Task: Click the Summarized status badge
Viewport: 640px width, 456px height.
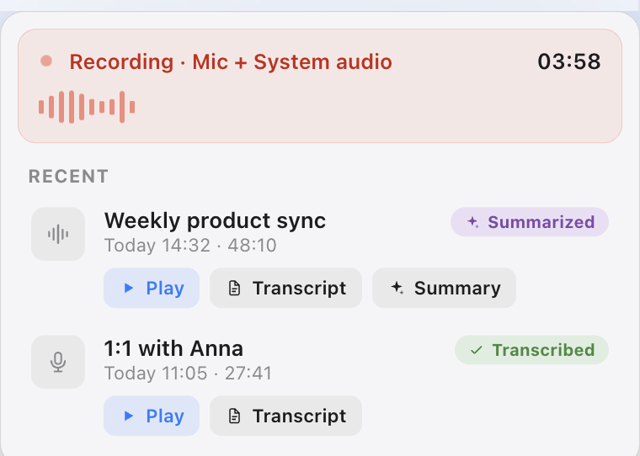Action: point(529,222)
